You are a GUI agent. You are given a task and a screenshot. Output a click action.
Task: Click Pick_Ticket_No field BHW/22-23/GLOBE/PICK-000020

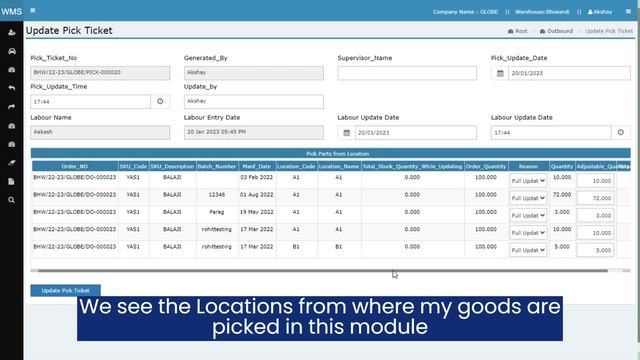[x=100, y=73]
